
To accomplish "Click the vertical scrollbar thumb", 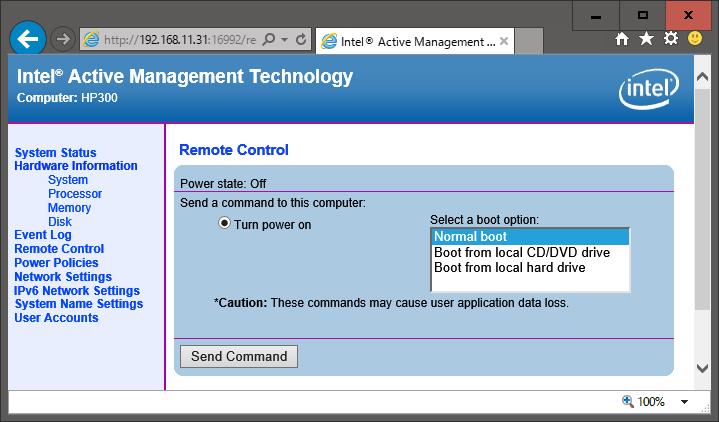I will (702, 200).
